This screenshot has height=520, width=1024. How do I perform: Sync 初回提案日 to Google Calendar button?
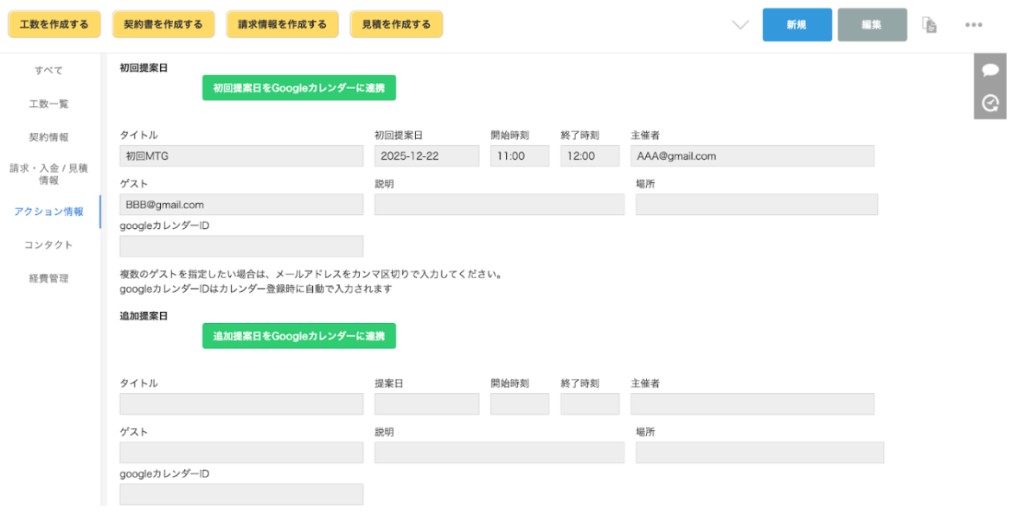coord(299,88)
